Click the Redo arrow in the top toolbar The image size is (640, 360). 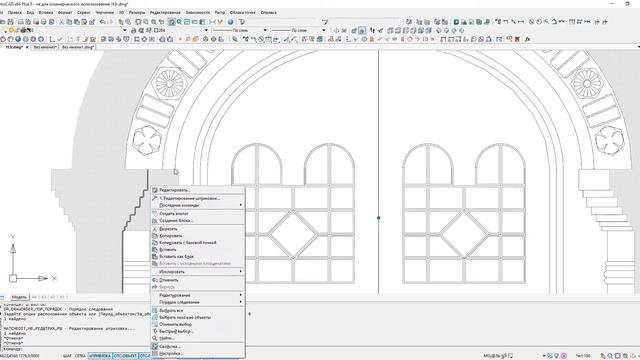click(x=110, y=22)
